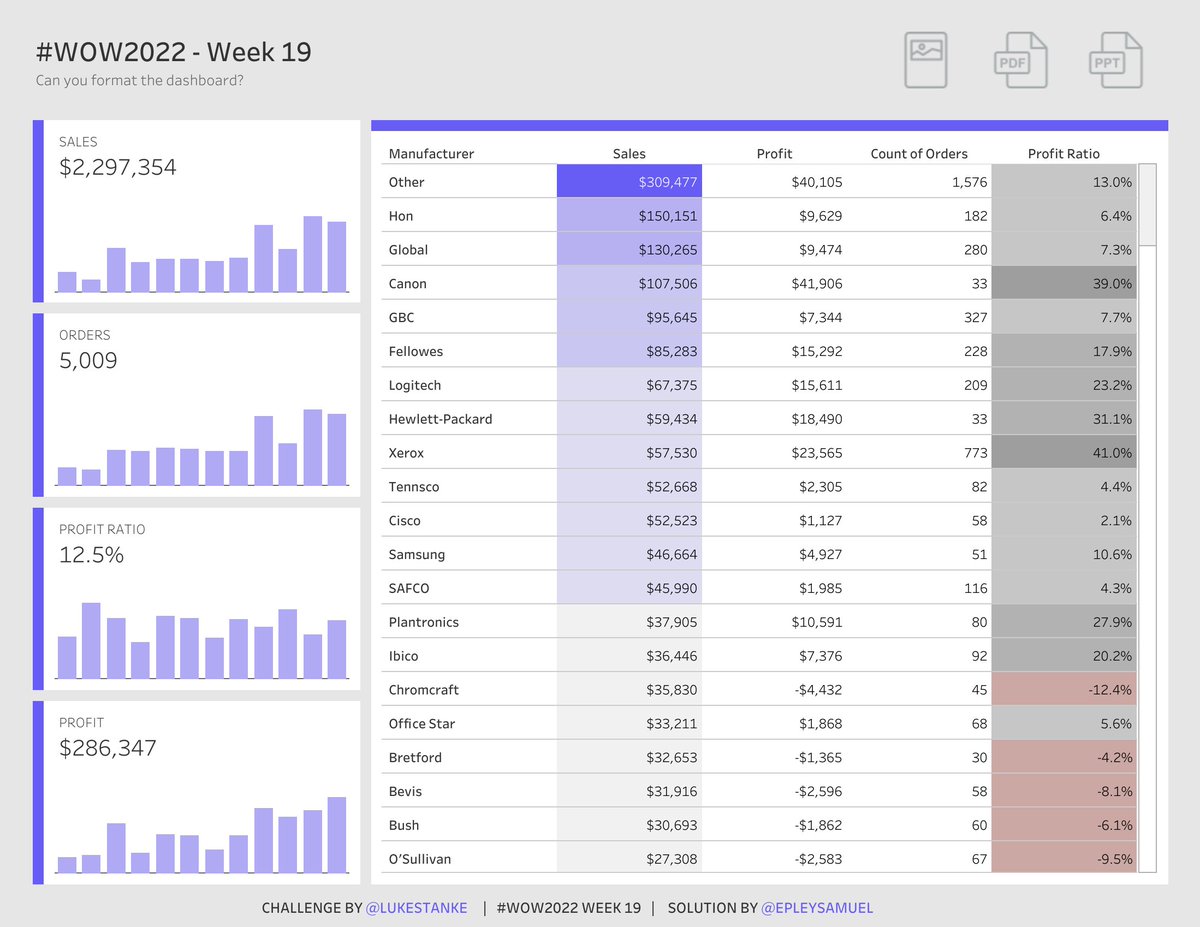Select the PROFIT $286,347 KPI value
The image size is (1200, 927).
[x=108, y=748]
